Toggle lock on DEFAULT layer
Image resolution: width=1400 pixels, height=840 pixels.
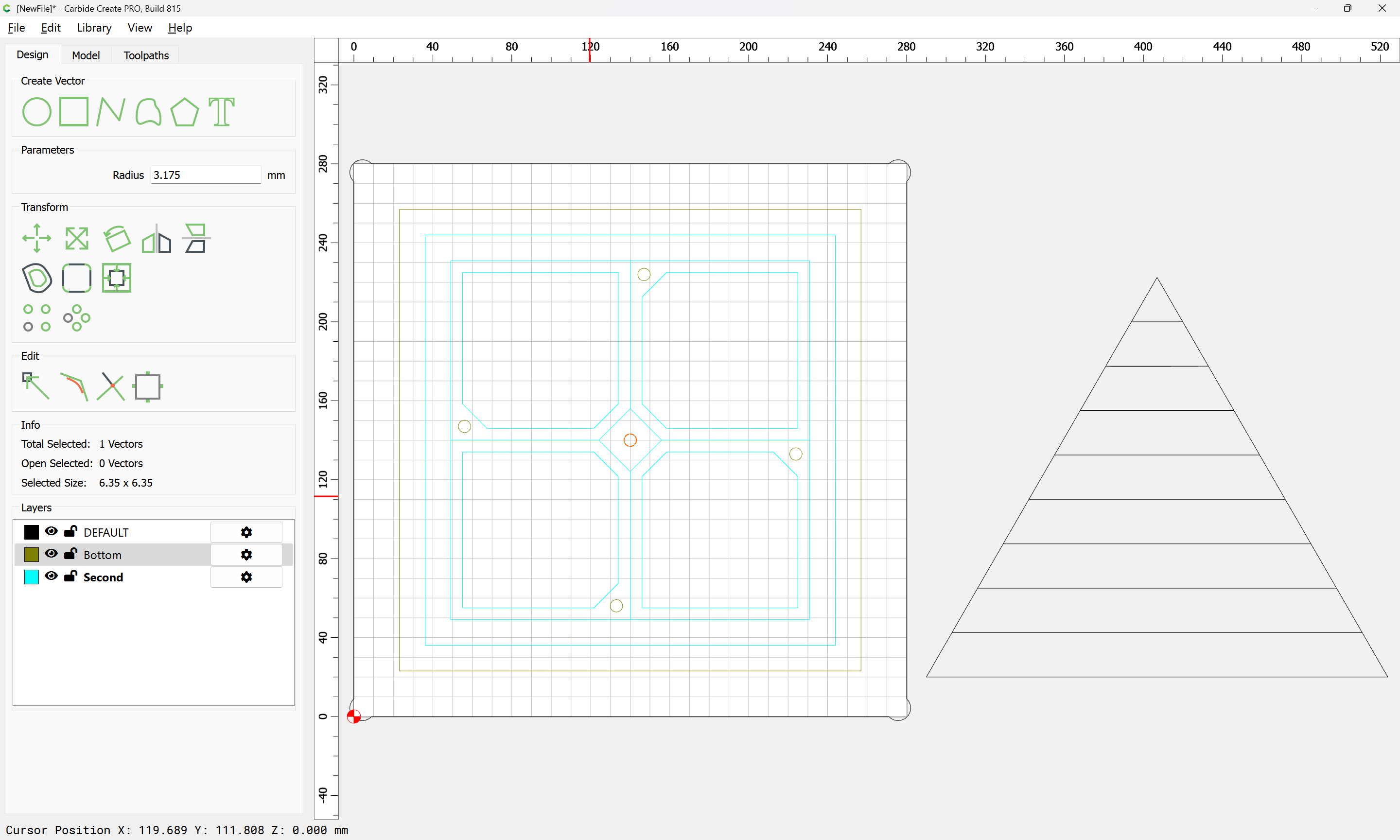[x=70, y=531]
